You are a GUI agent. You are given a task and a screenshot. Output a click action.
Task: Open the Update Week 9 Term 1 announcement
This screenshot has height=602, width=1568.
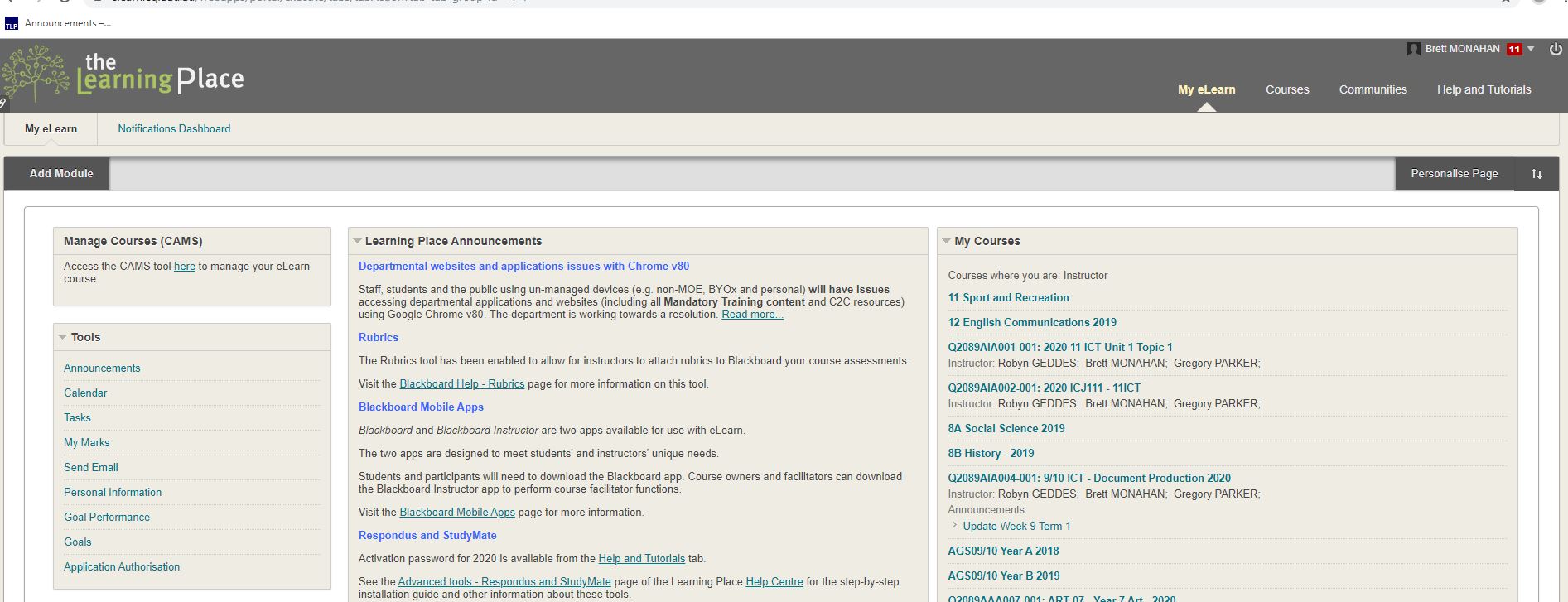coord(1016,527)
